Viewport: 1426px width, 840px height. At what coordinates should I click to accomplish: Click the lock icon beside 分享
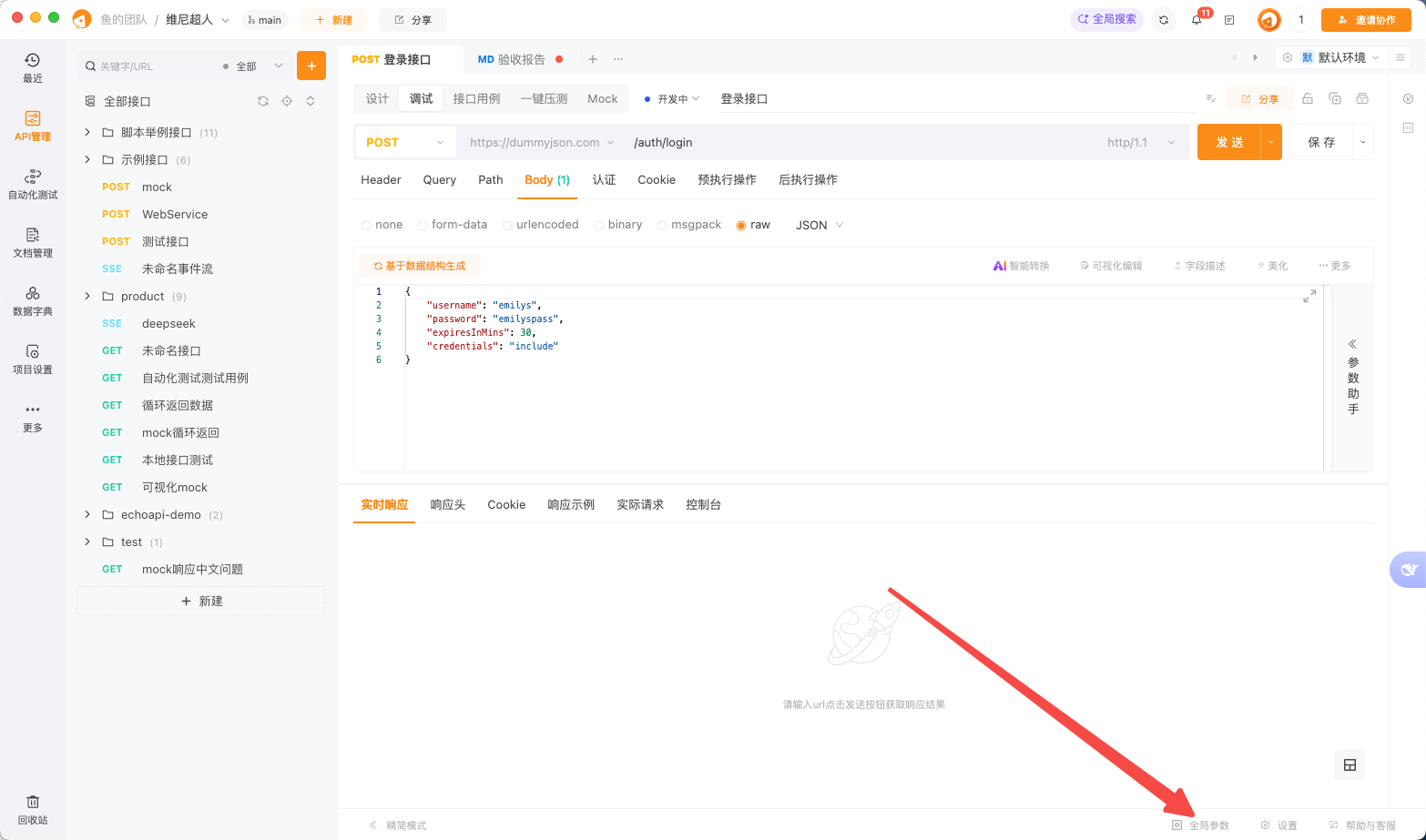1308,98
